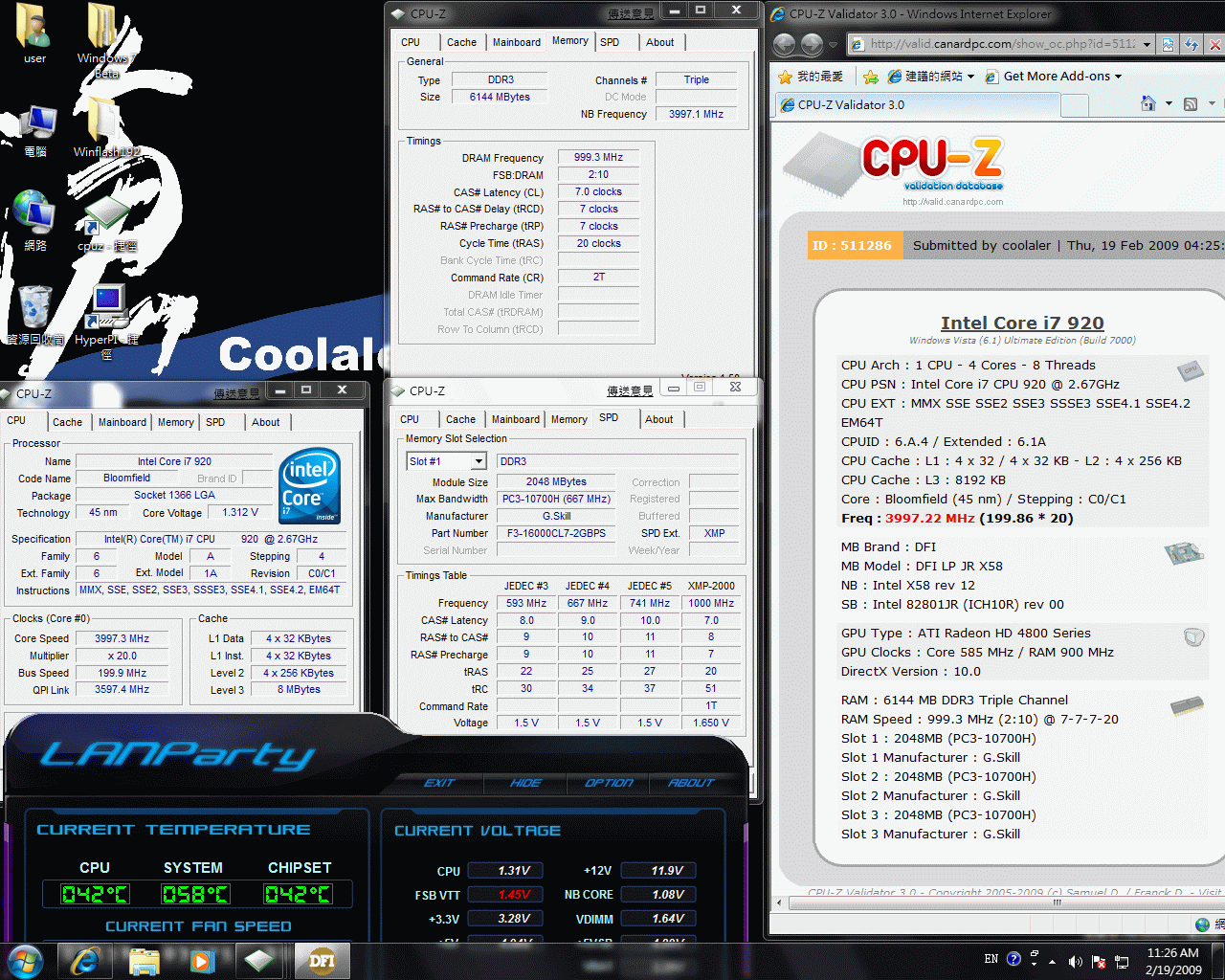Viewport: 1225px width, 980px height.
Task: Click the tray help question mark icon
Action: [x=1013, y=958]
